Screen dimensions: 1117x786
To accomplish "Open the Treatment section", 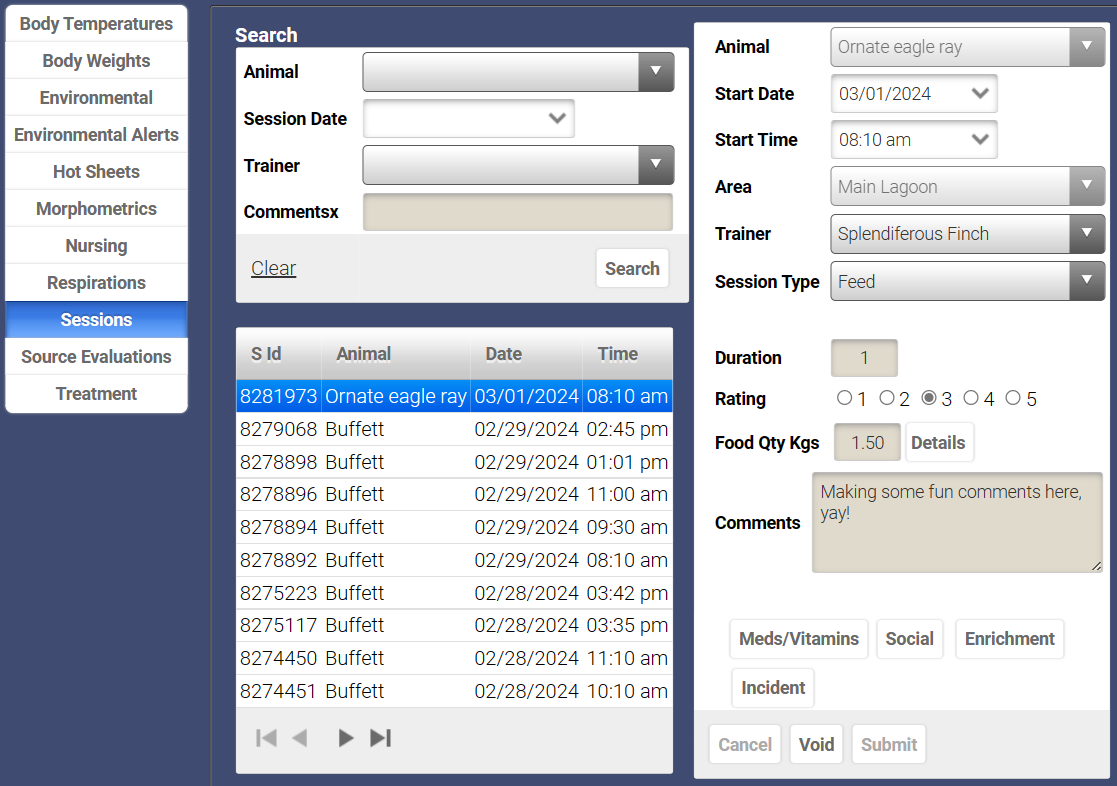I will pos(96,393).
